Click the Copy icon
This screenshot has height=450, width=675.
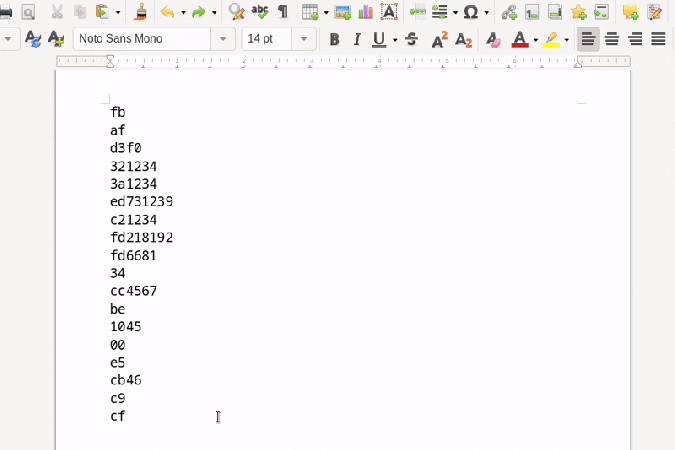80,12
